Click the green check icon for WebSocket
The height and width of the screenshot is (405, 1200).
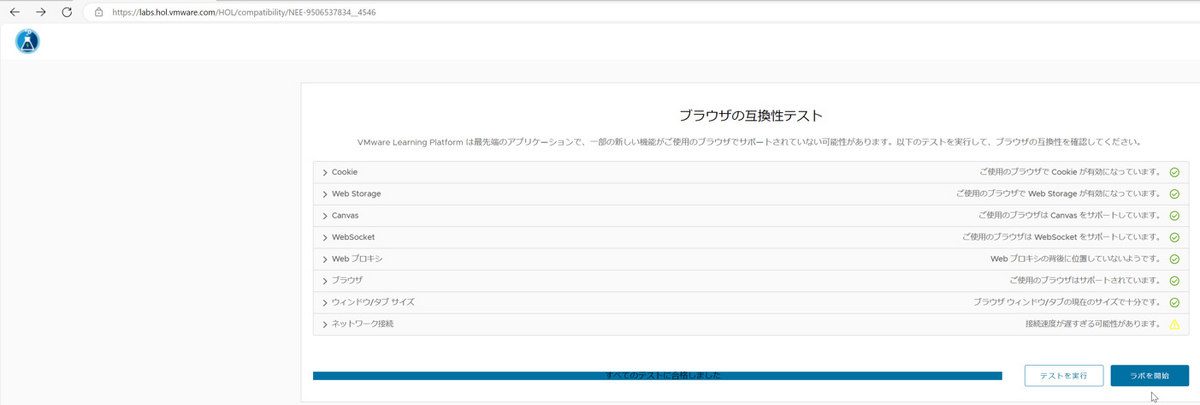(x=1174, y=237)
